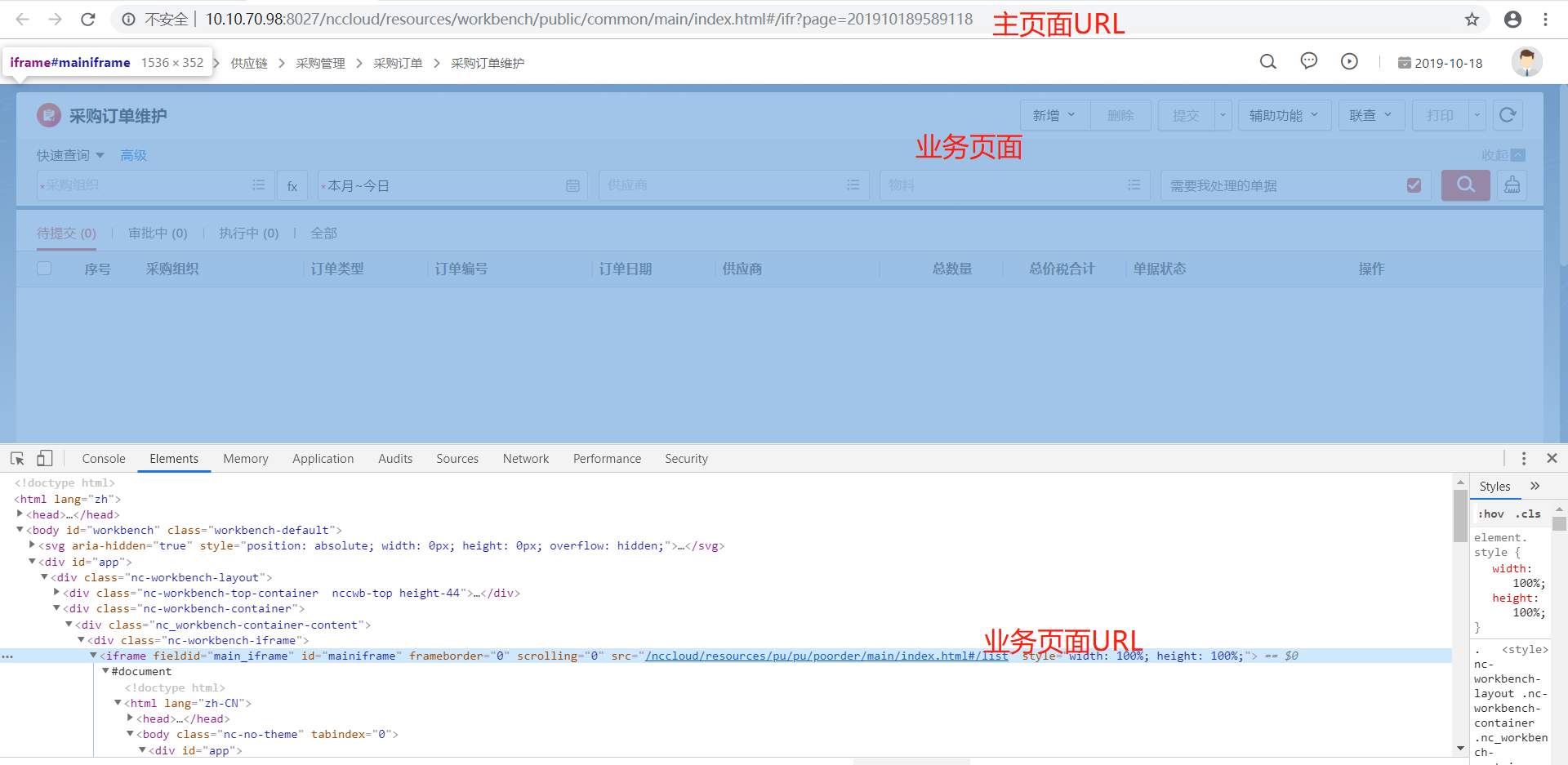Viewport: 1568px width, 765px height.
Task: Run the query with the red search button
Action: (1466, 185)
